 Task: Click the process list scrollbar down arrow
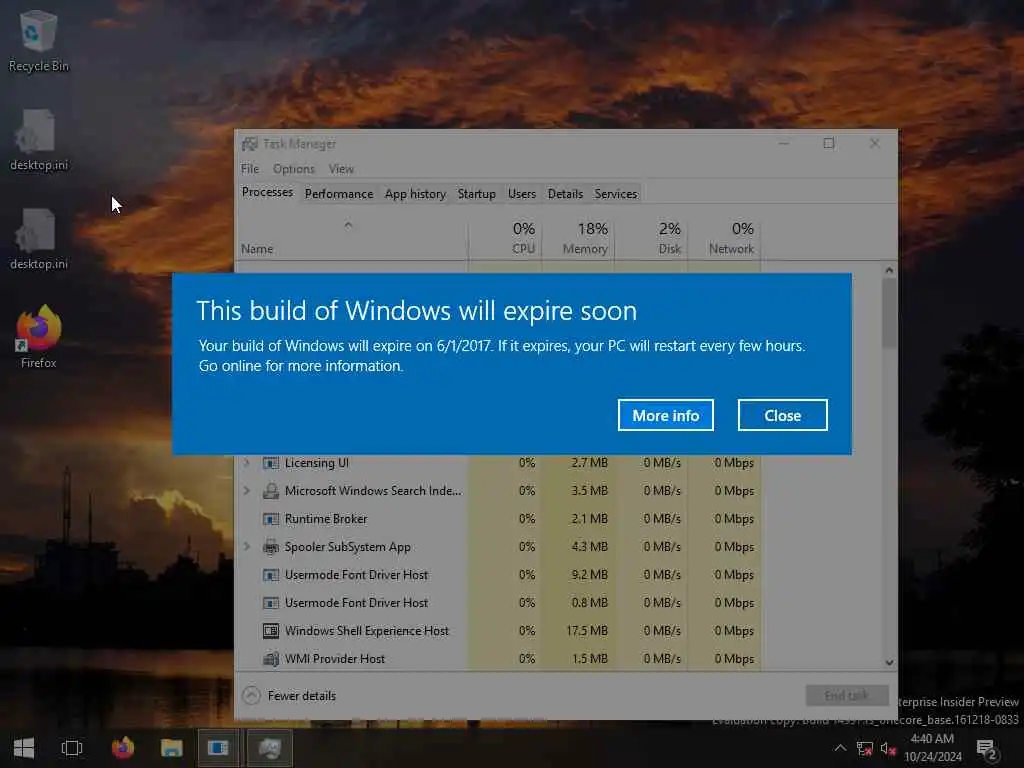click(x=889, y=662)
